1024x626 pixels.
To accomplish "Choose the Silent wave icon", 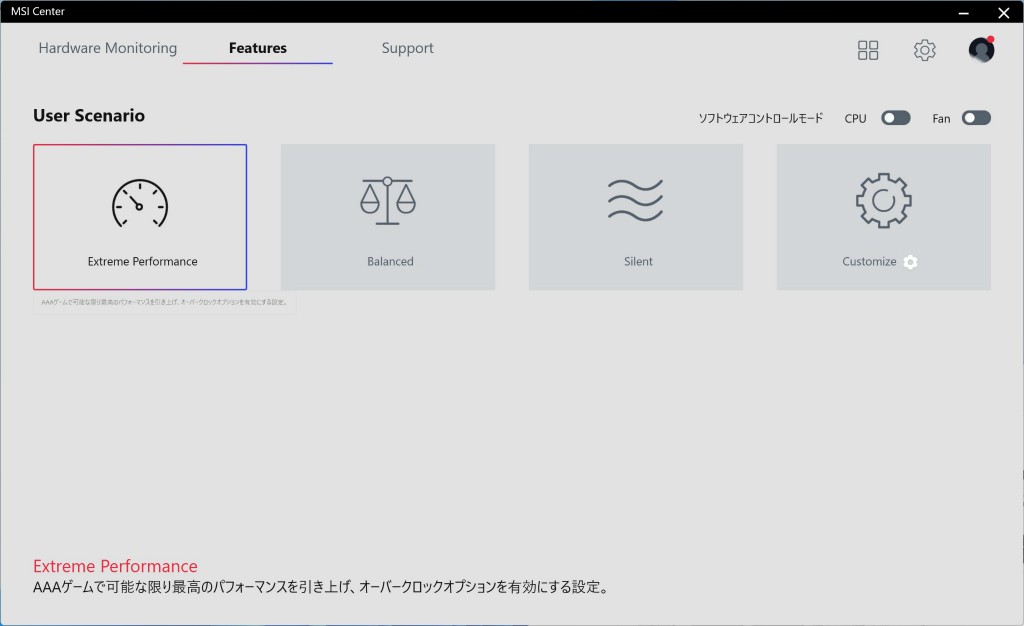I will 636,200.
